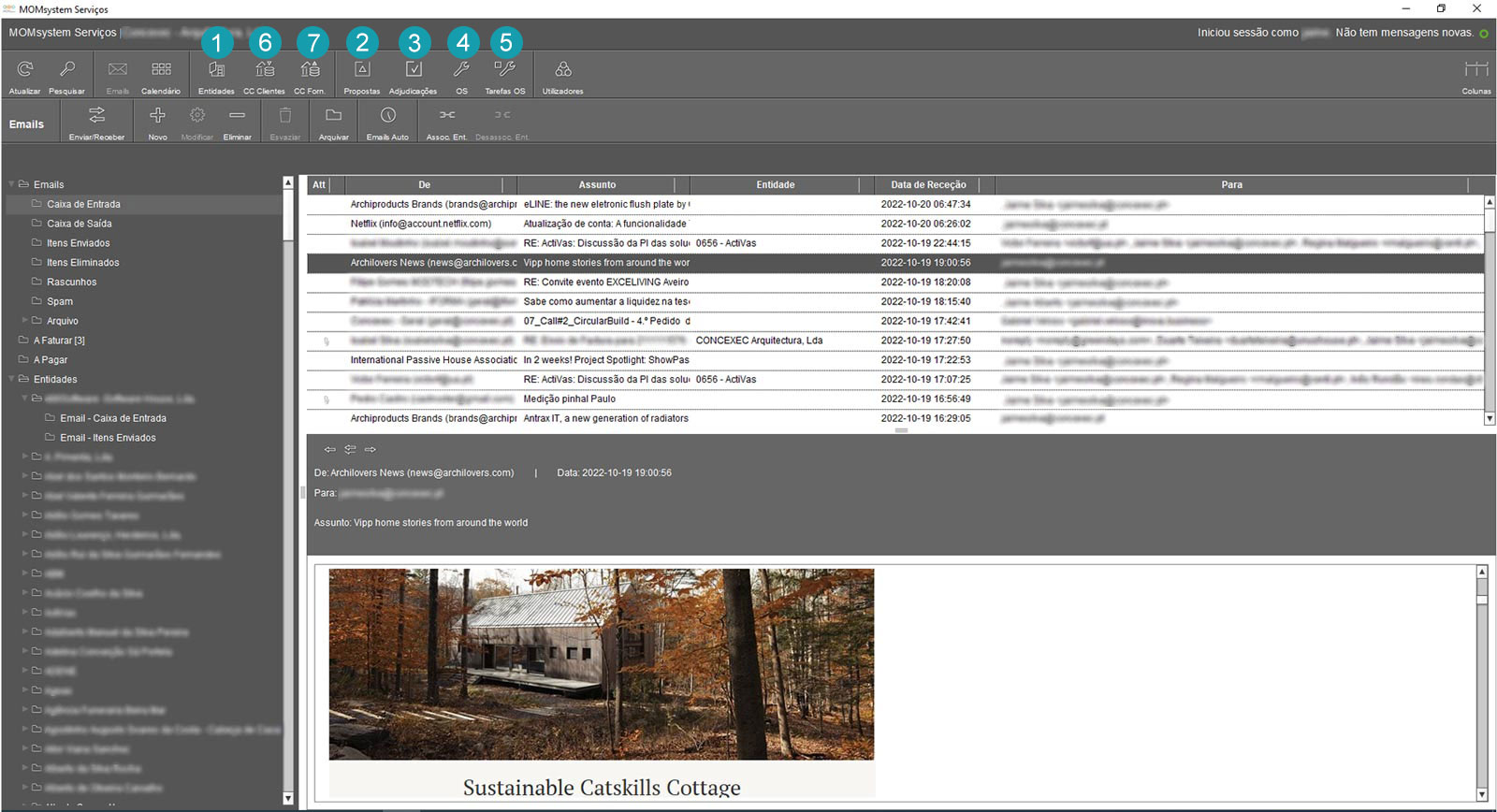Click the Arquivar folder icon
This screenshot has width=1497, height=812.
pyautogui.click(x=333, y=116)
